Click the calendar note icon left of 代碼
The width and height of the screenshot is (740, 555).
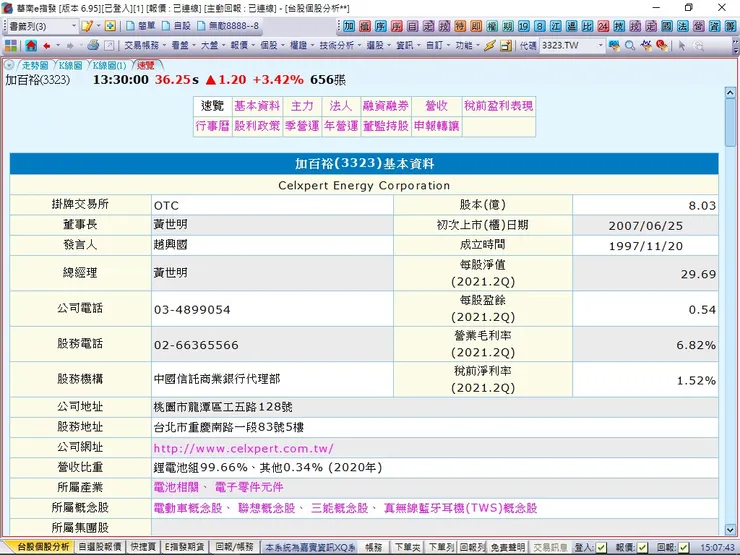tap(506, 46)
